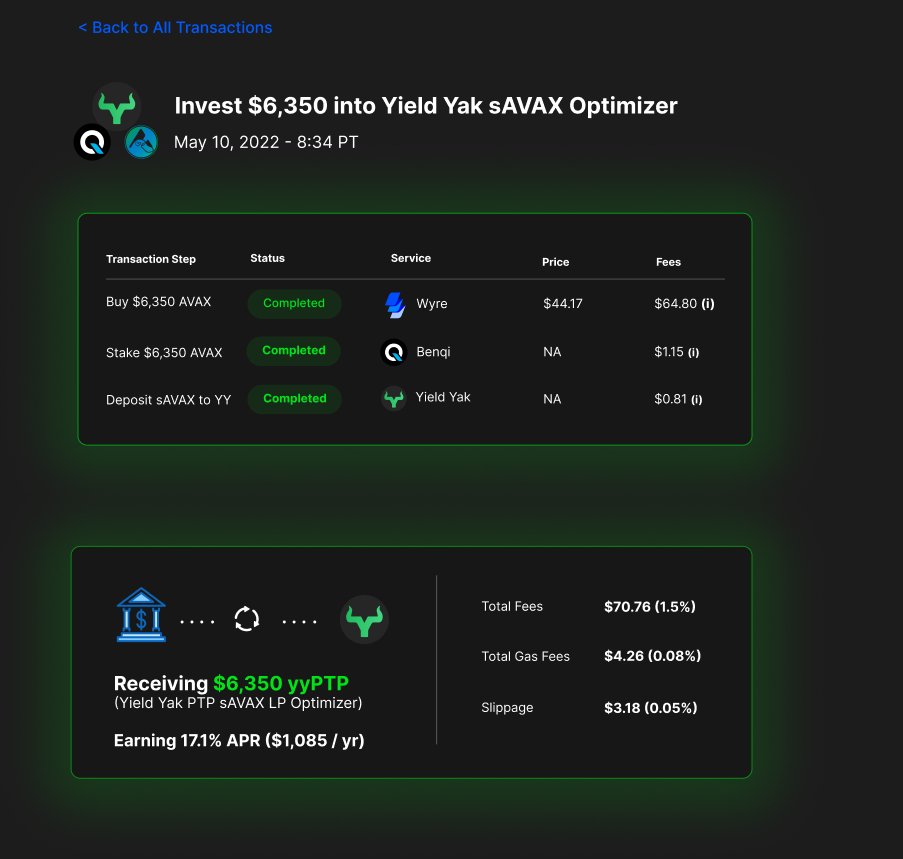Click the page title Invest $6,350 heading
Viewport: 903px width, 859px height.
pyautogui.click(x=426, y=106)
